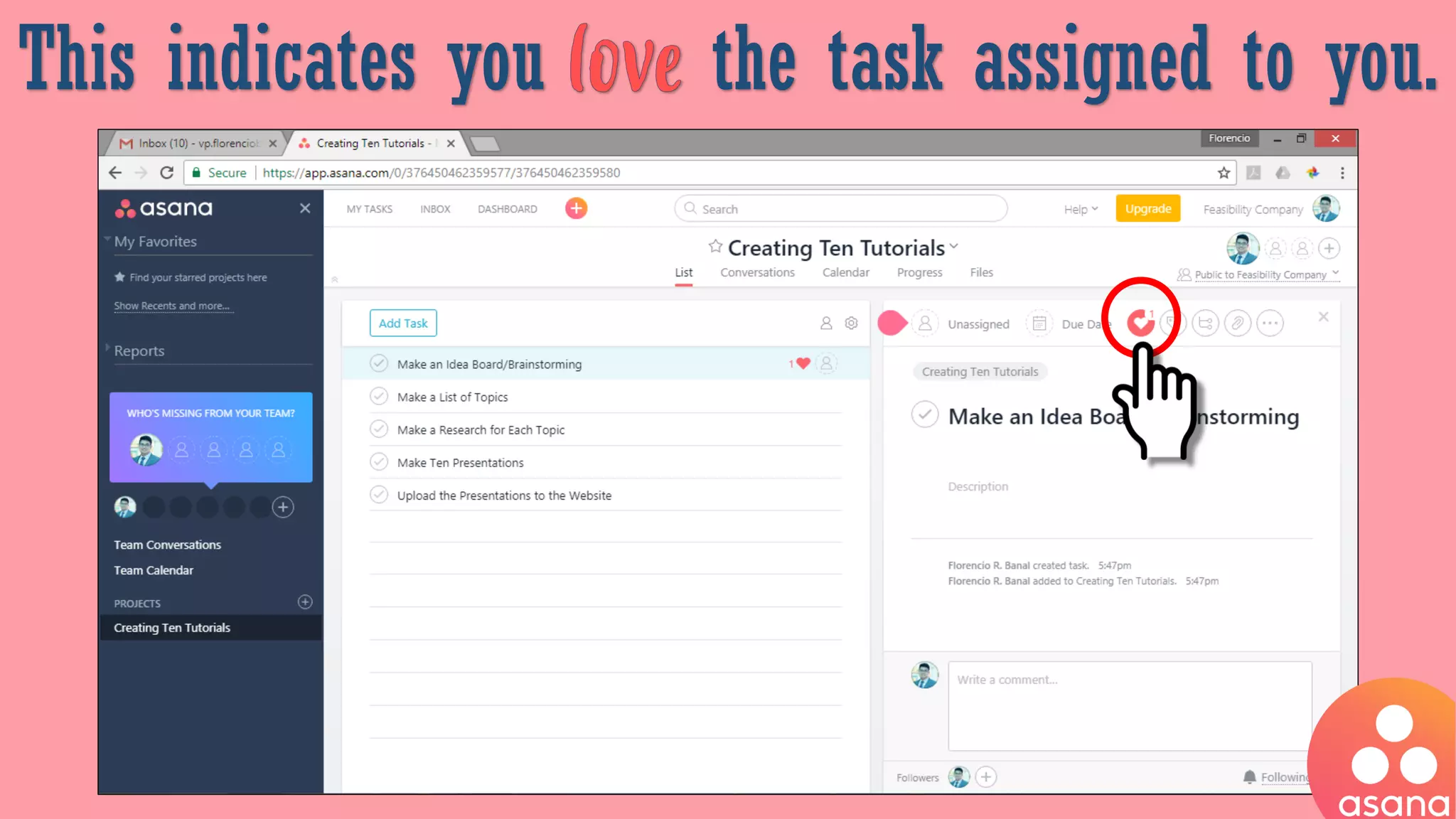Image resolution: width=1456 pixels, height=819 pixels.
Task: Click the Unassigned assignee icon in task pane
Action: tap(925, 323)
